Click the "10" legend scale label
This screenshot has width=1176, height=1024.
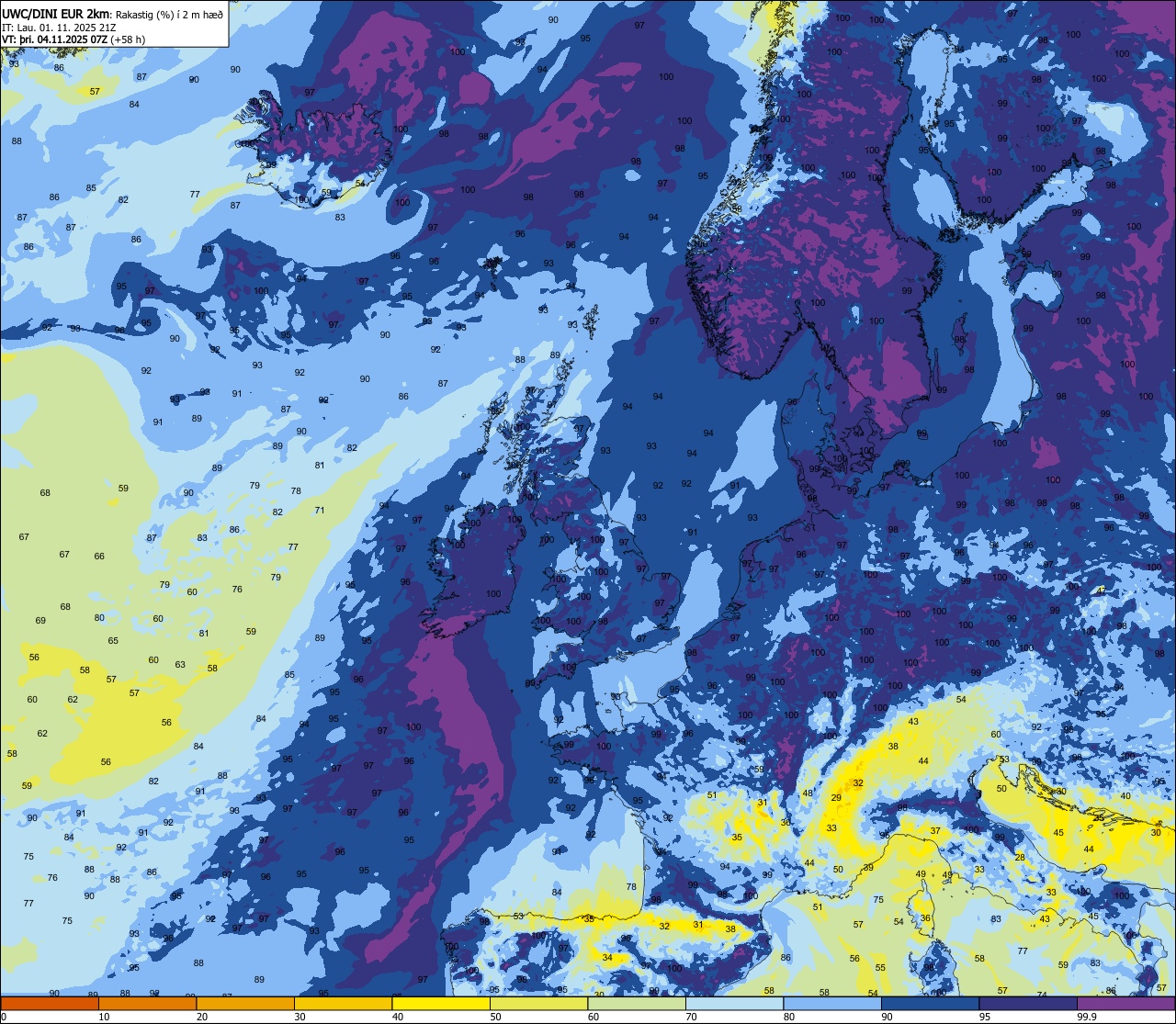coord(104,1017)
